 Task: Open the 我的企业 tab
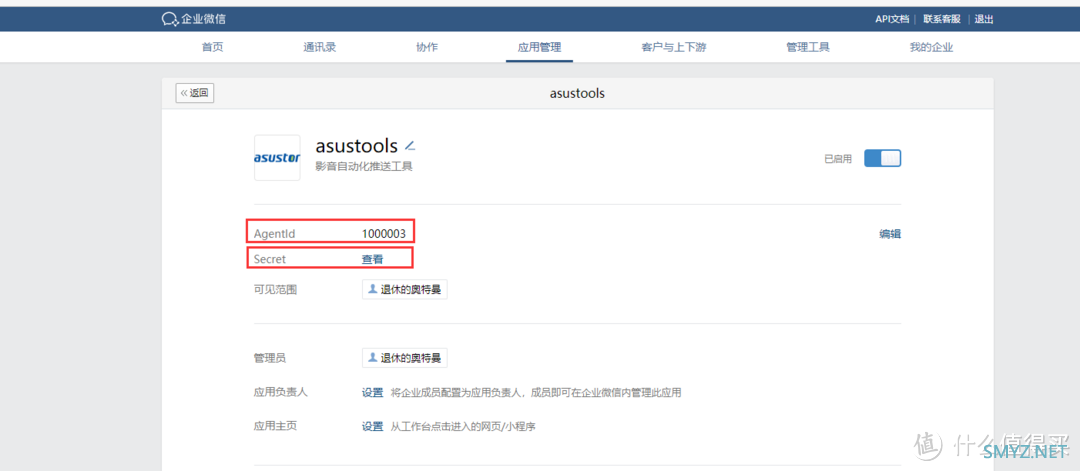[x=931, y=48]
